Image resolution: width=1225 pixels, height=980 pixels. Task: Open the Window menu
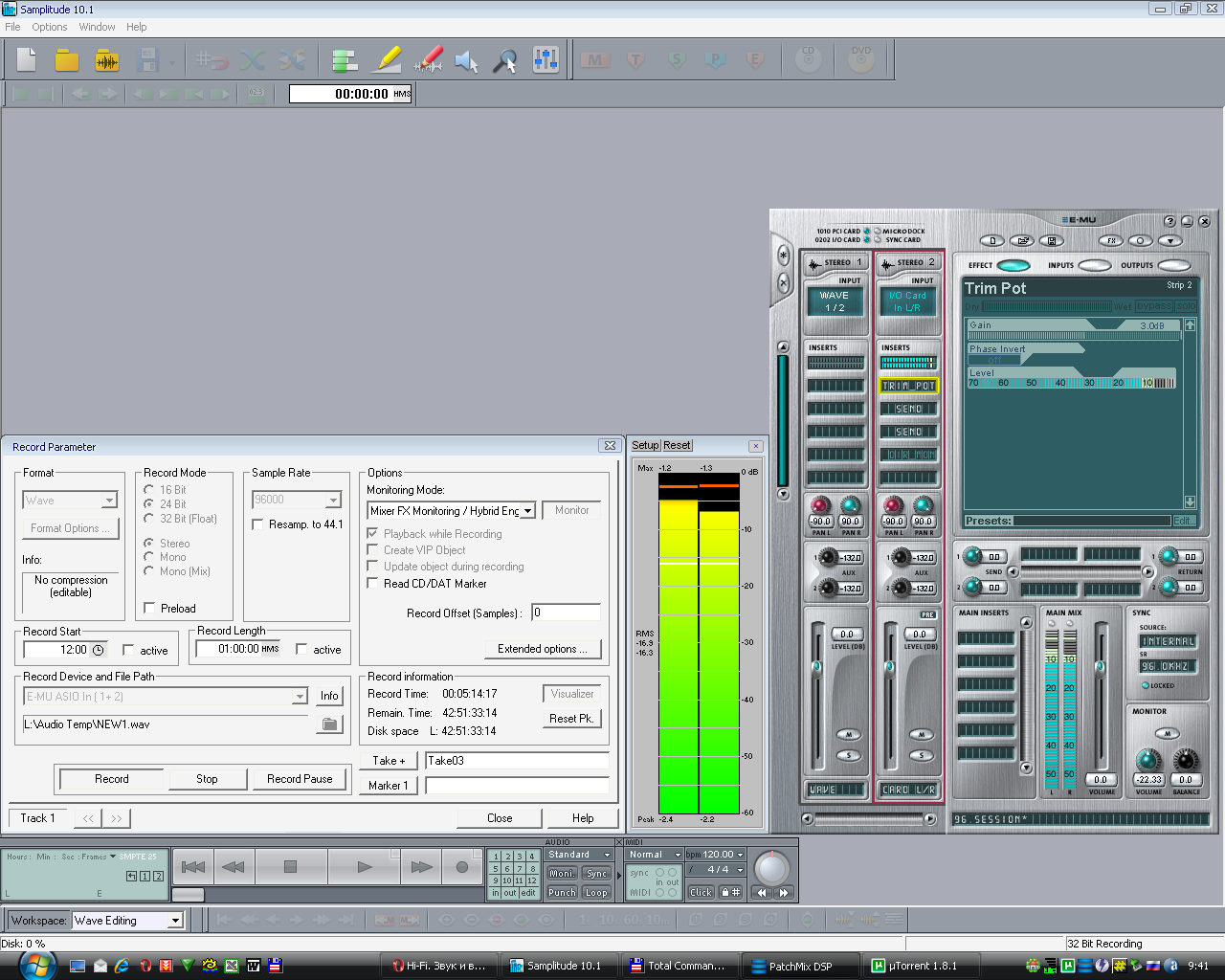pos(97,27)
